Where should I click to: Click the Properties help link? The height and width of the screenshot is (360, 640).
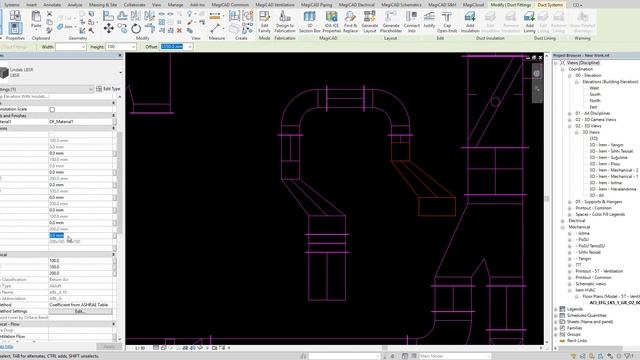point(7,347)
